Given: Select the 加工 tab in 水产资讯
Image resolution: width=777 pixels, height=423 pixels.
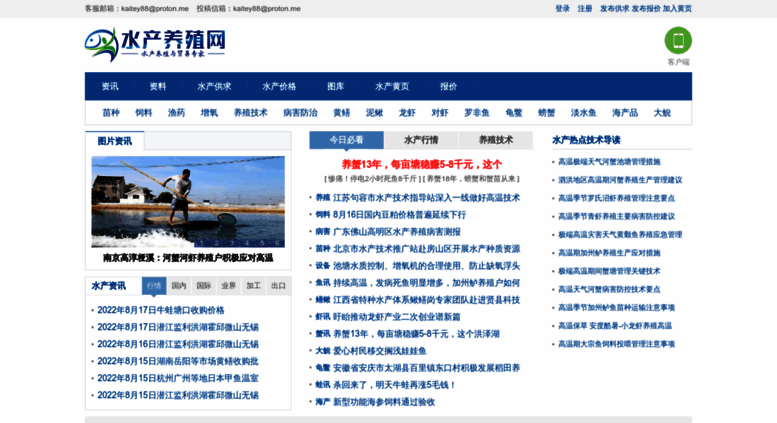Looking at the screenshot, I should [253, 286].
